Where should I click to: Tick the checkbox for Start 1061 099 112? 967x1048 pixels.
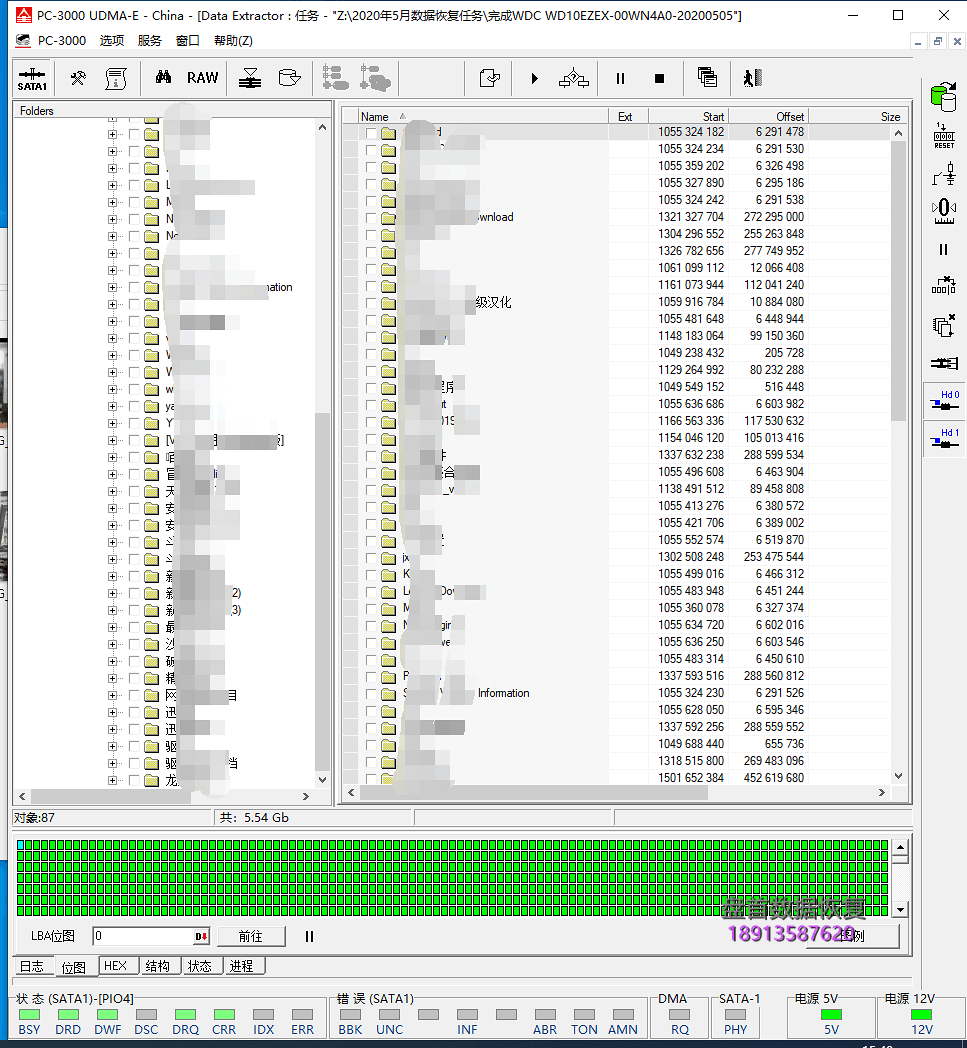click(x=371, y=268)
